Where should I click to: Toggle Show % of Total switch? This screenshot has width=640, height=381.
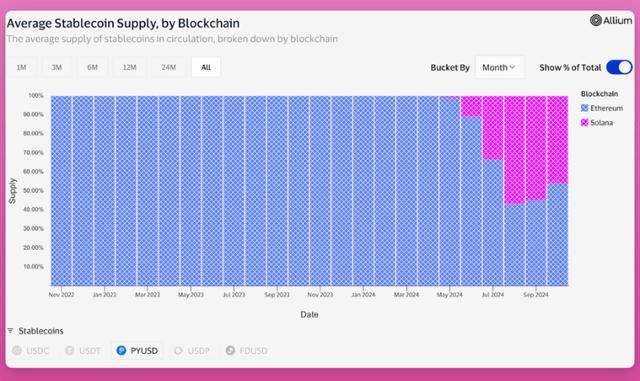(x=619, y=67)
